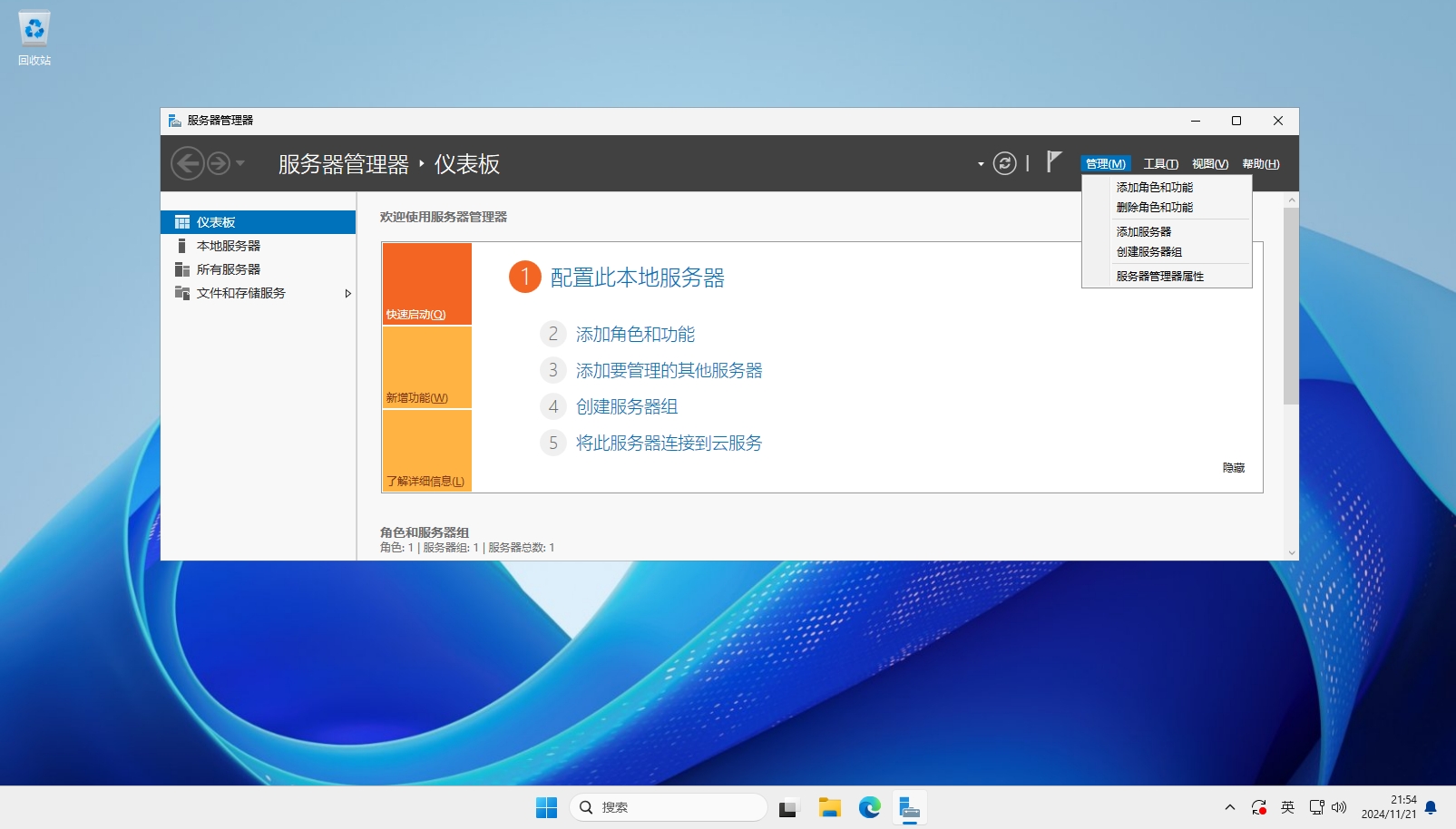This screenshot has width=1456, height=829.
Task: Expand 文件和存储服务 submenu arrow
Action: [x=347, y=294]
